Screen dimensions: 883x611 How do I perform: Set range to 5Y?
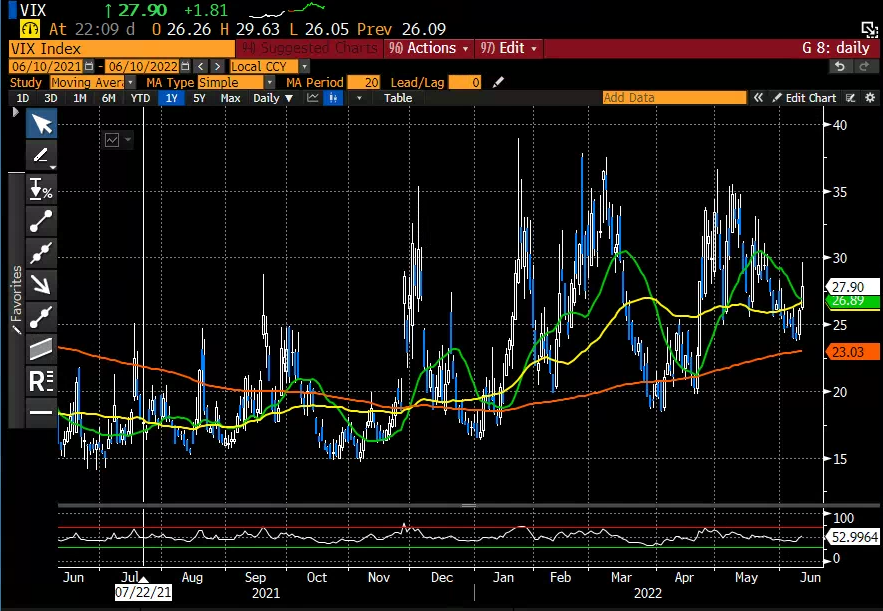199,98
